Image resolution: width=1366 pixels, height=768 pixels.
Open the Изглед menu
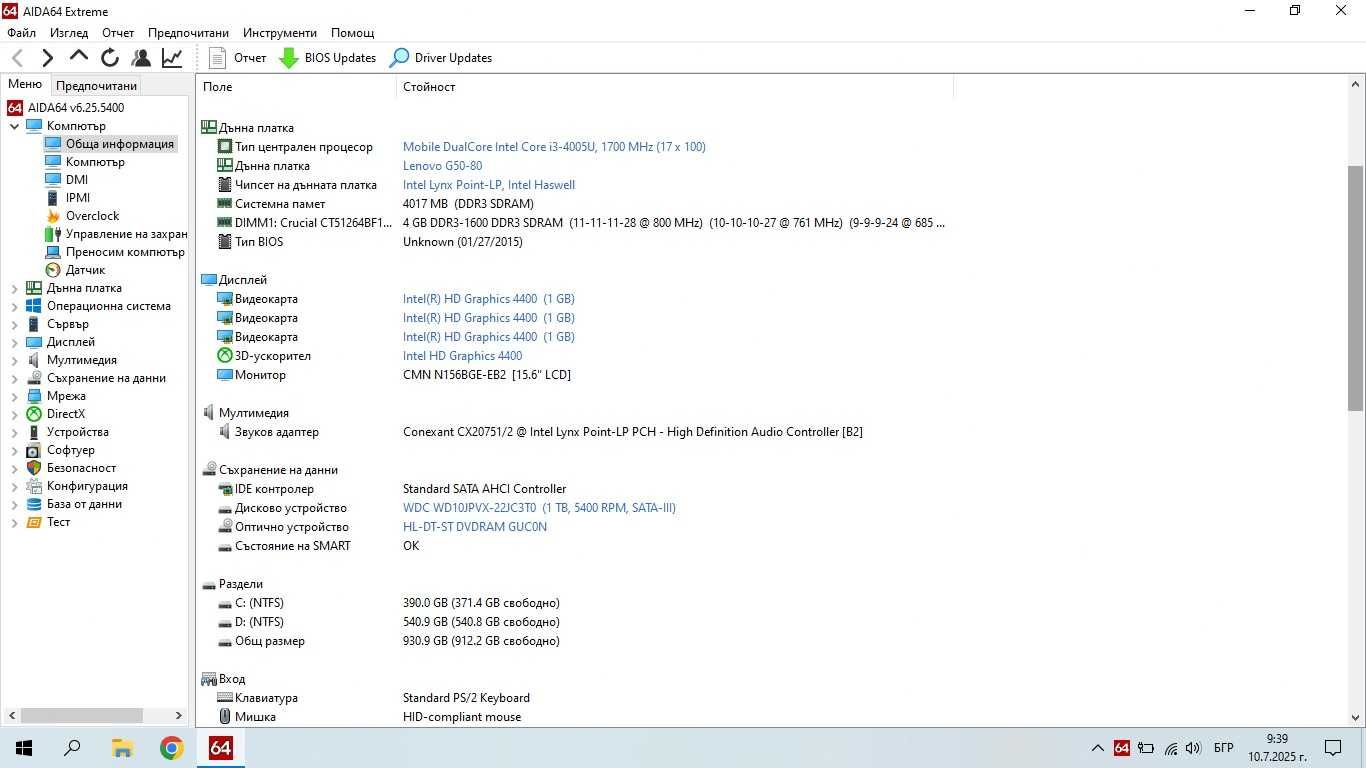click(x=69, y=33)
